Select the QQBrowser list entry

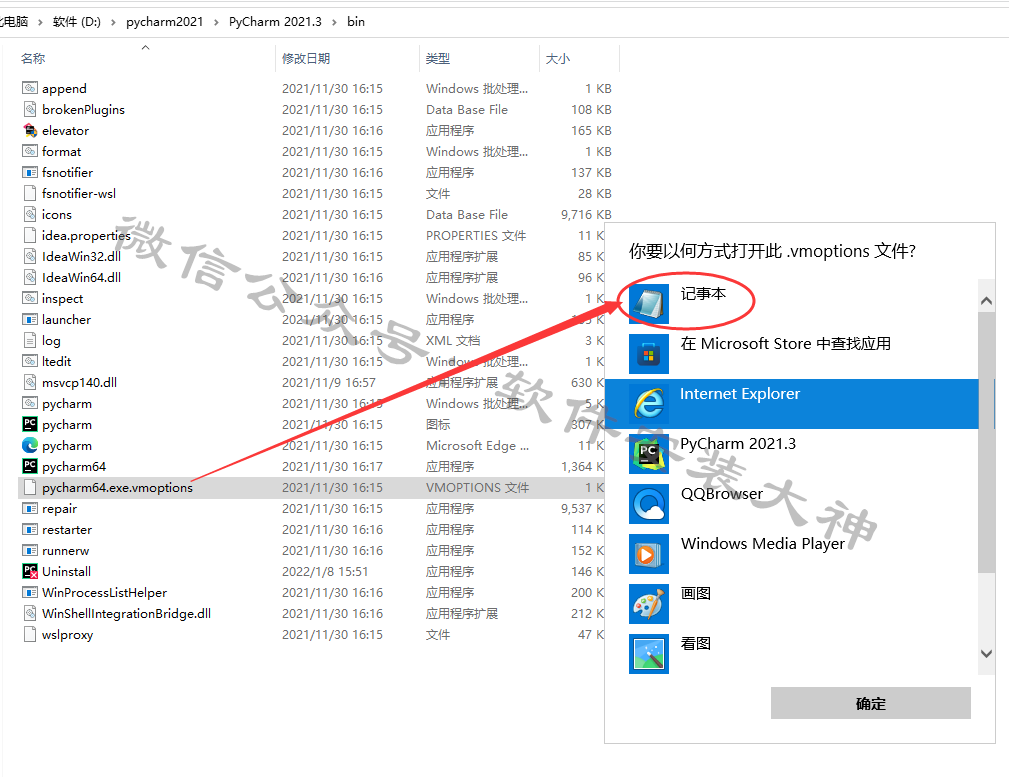pos(791,503)
